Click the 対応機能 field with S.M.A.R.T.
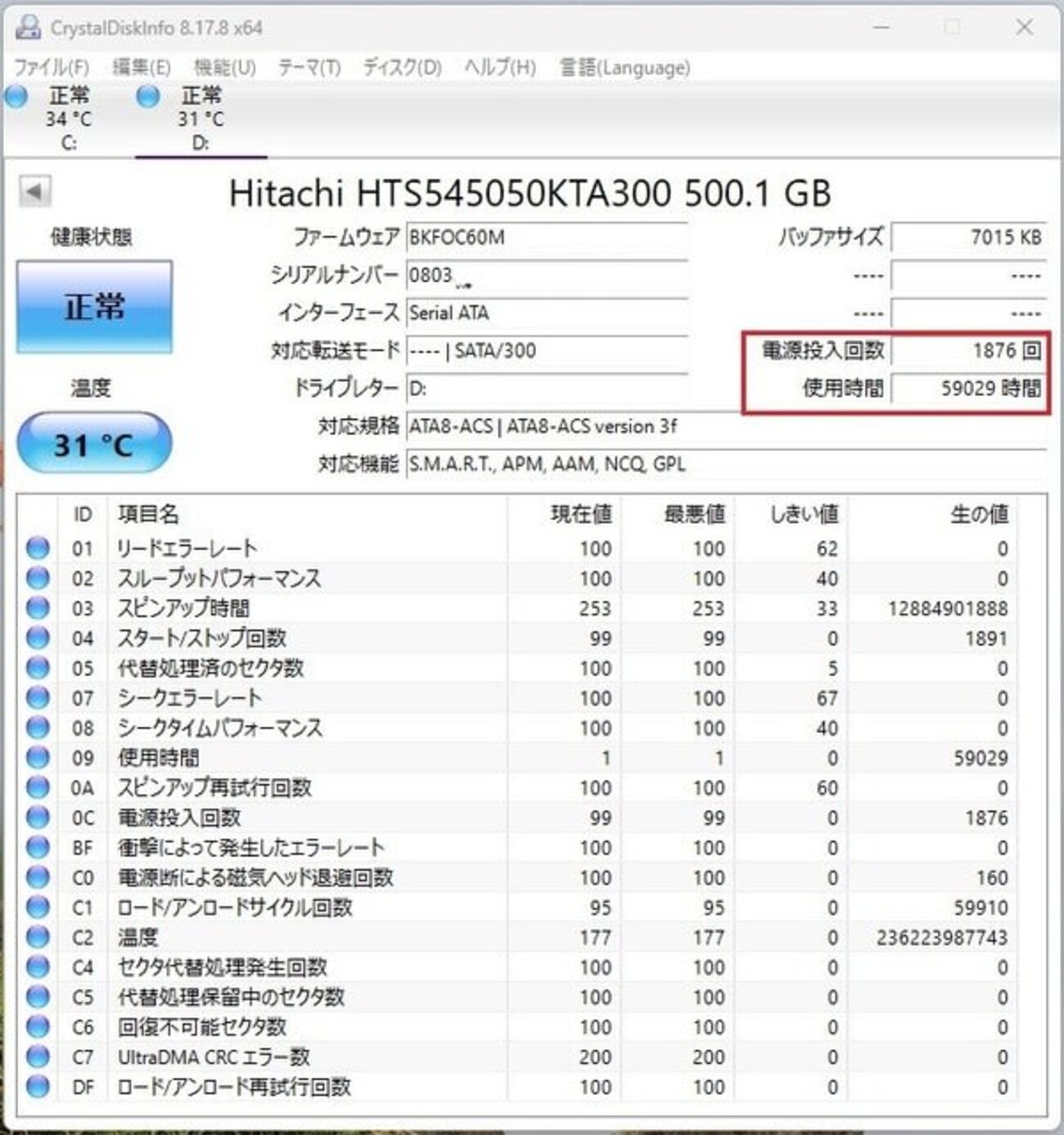The image size is (1064, 1135). click(726, 464)
